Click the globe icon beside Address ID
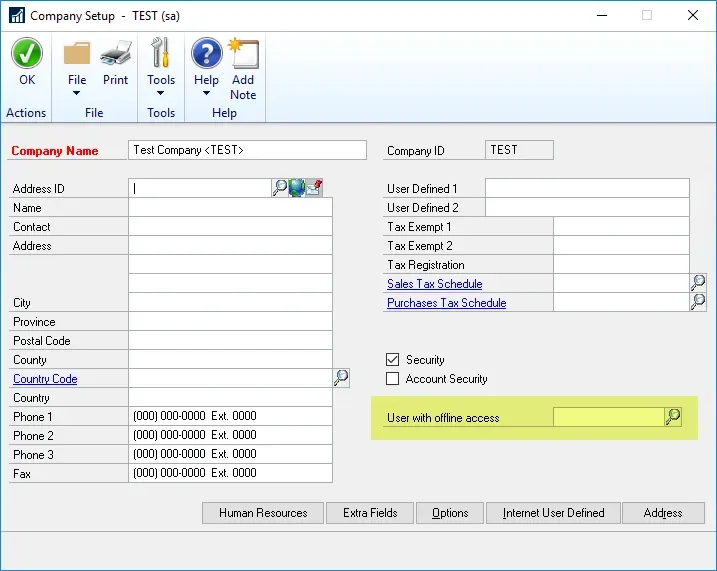This screenshot has height=571, width=717. pos(297,187)
